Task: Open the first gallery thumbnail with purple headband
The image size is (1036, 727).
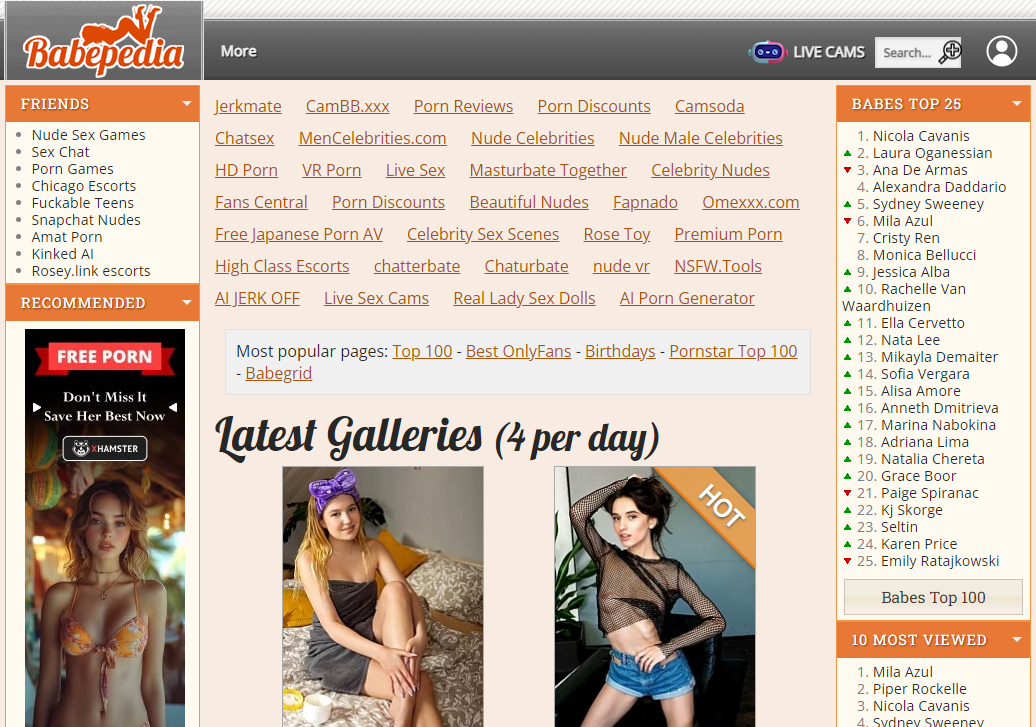Action: tap(383, 597)
